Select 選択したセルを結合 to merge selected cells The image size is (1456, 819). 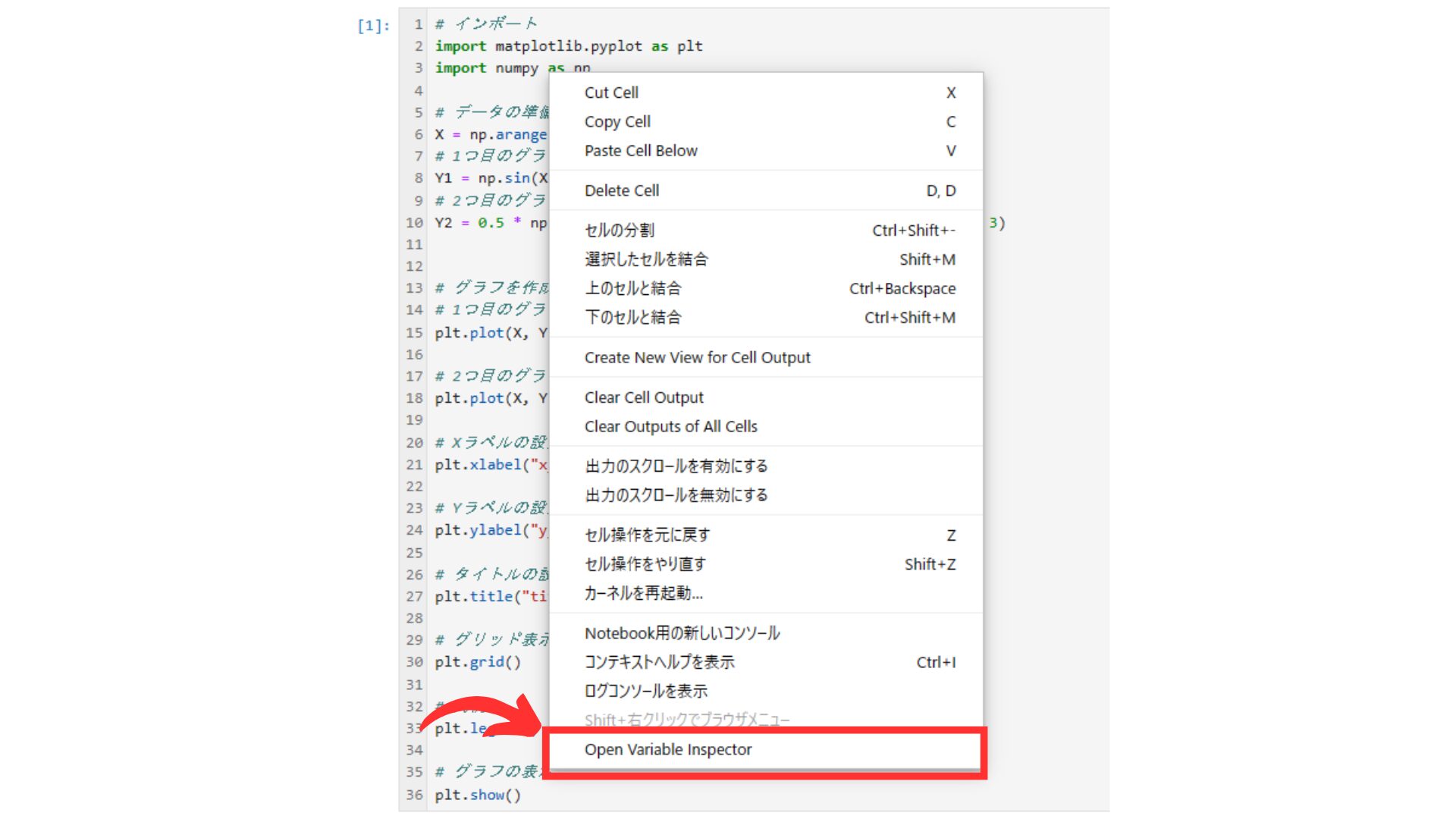point(647,259)
